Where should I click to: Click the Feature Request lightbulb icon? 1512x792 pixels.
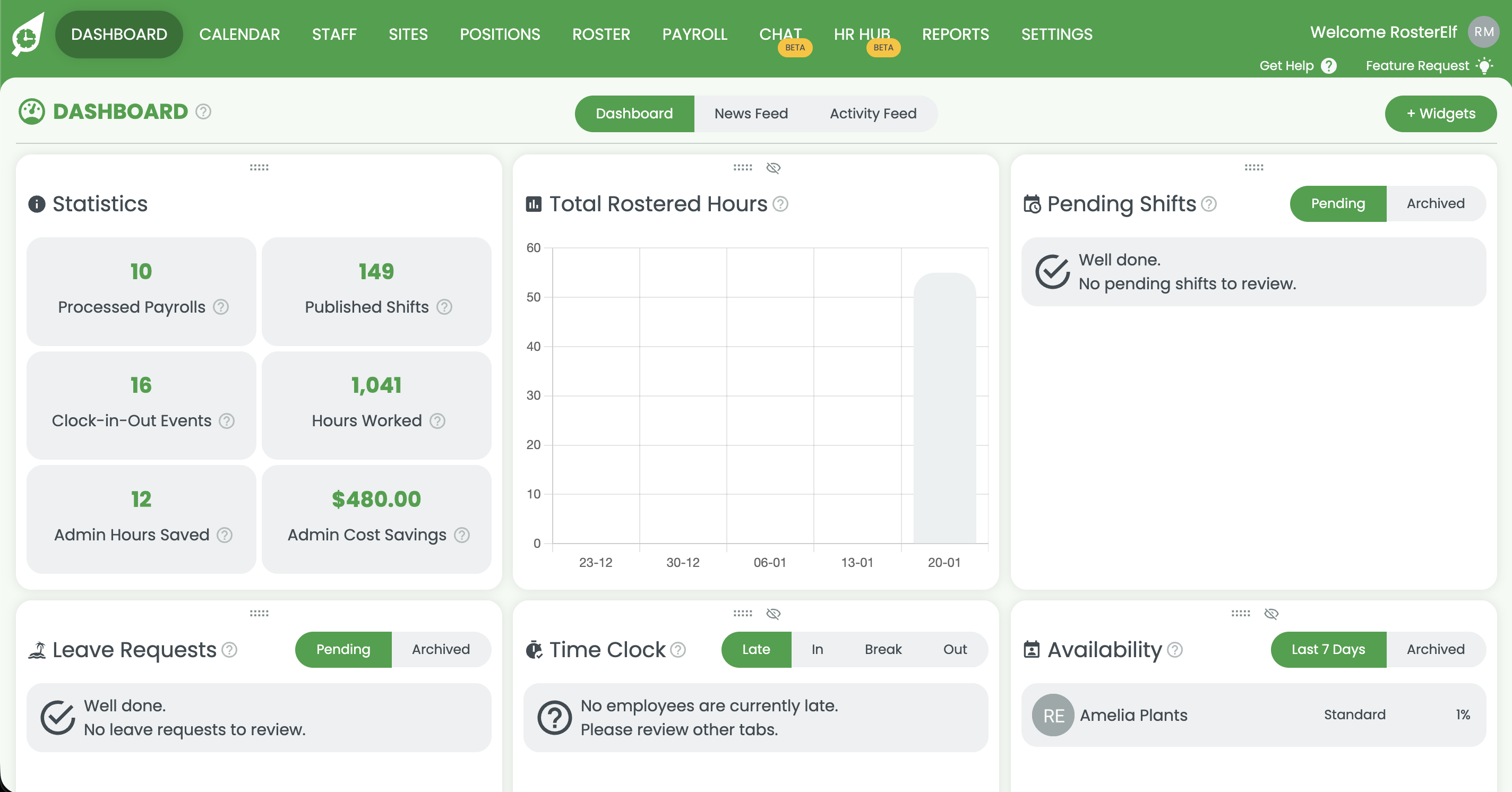pos(1484,66)
